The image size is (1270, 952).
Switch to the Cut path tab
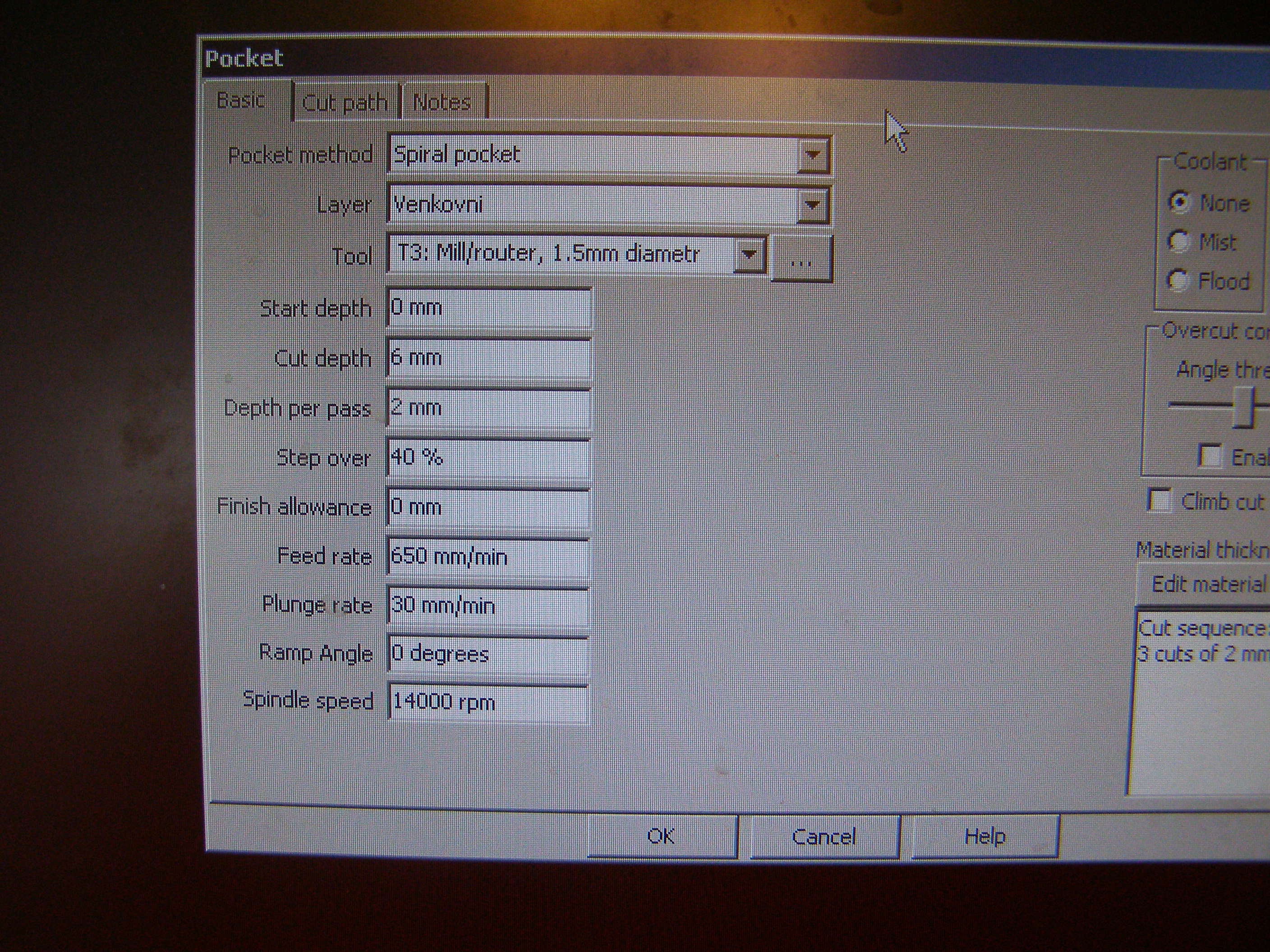[x=344, y=103]
